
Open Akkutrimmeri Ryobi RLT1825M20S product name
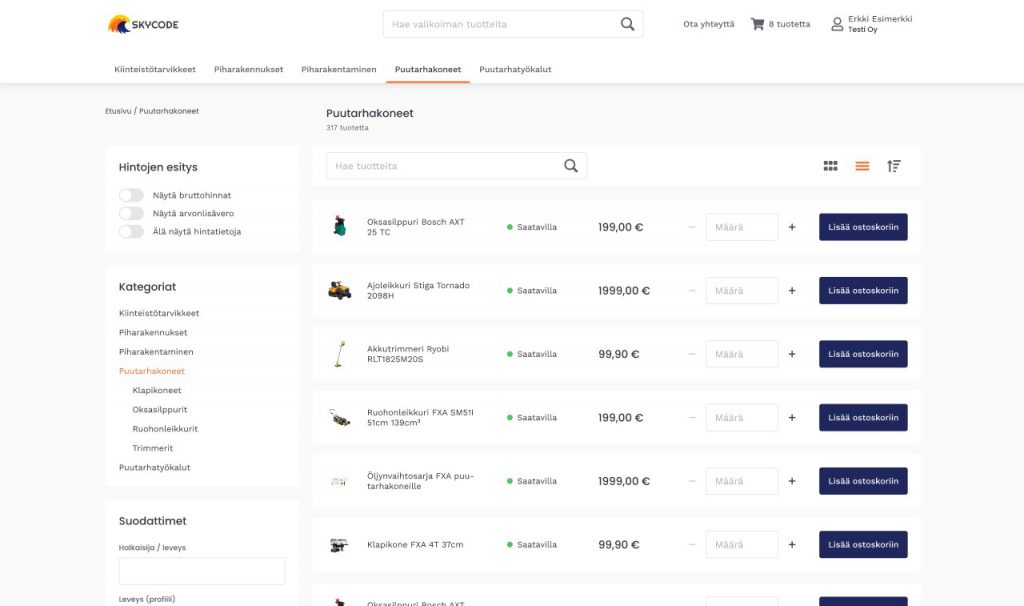[x=408, y=354]
